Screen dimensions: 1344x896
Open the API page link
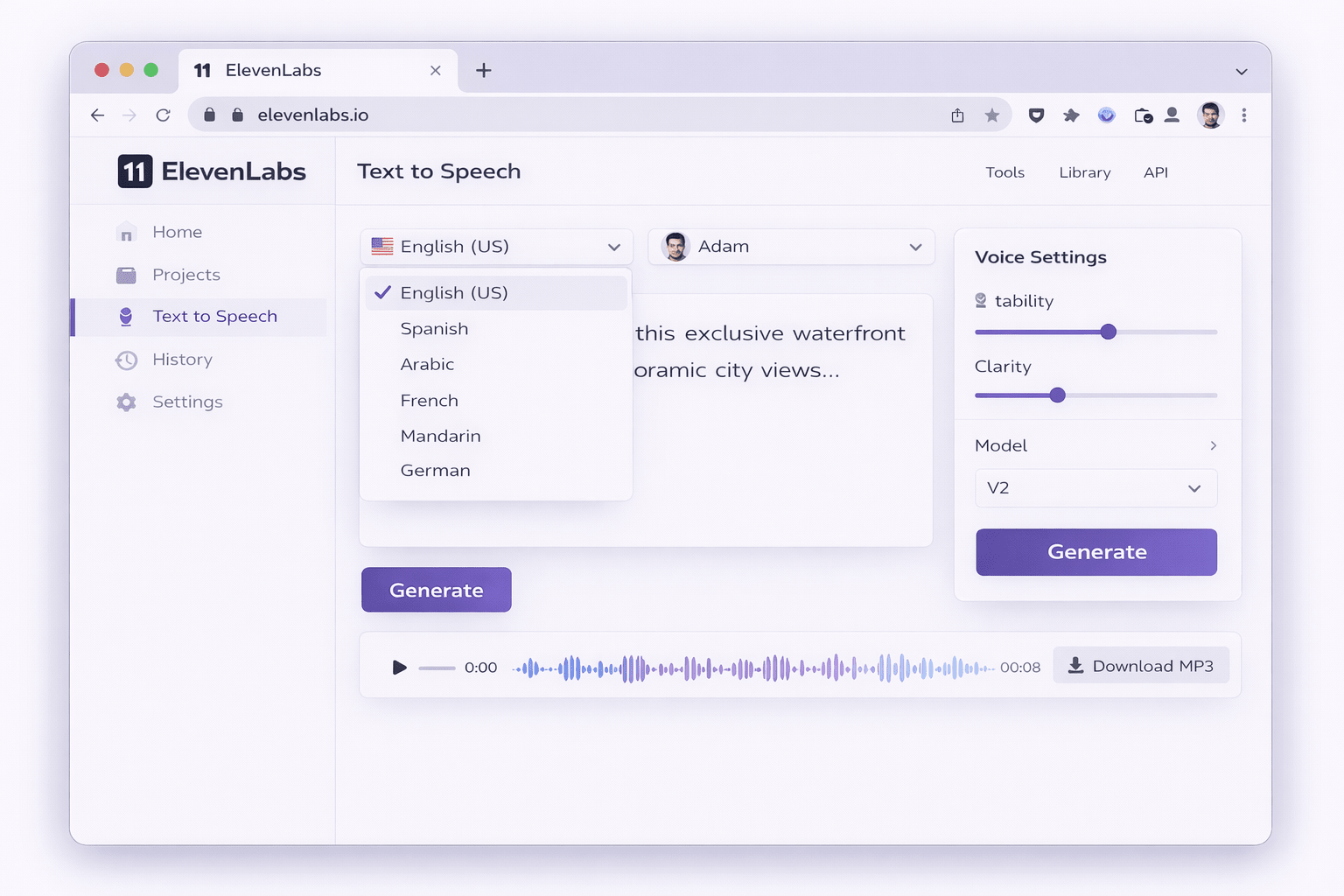1155,172
